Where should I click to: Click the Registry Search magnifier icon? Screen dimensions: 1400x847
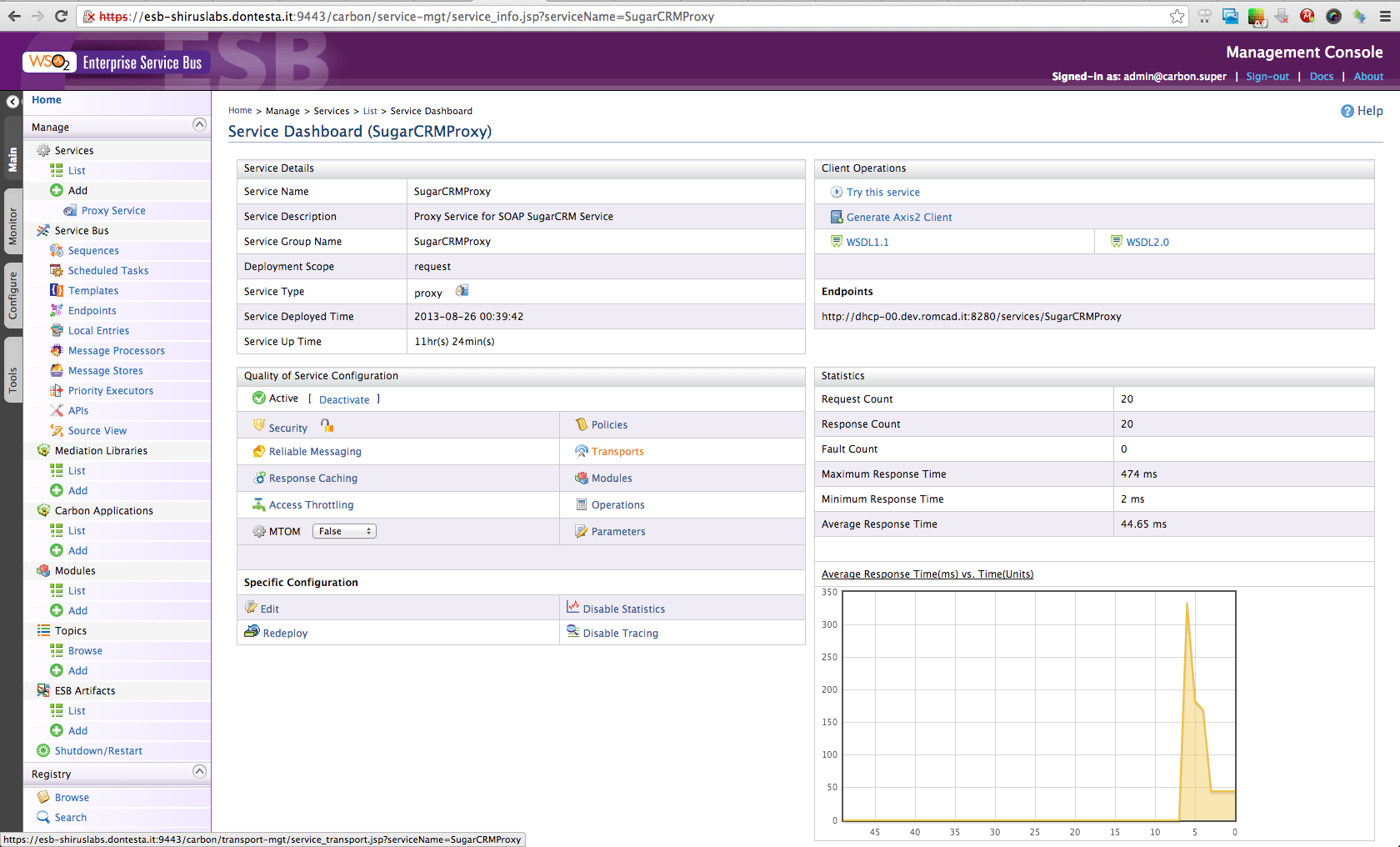(43, 817)
